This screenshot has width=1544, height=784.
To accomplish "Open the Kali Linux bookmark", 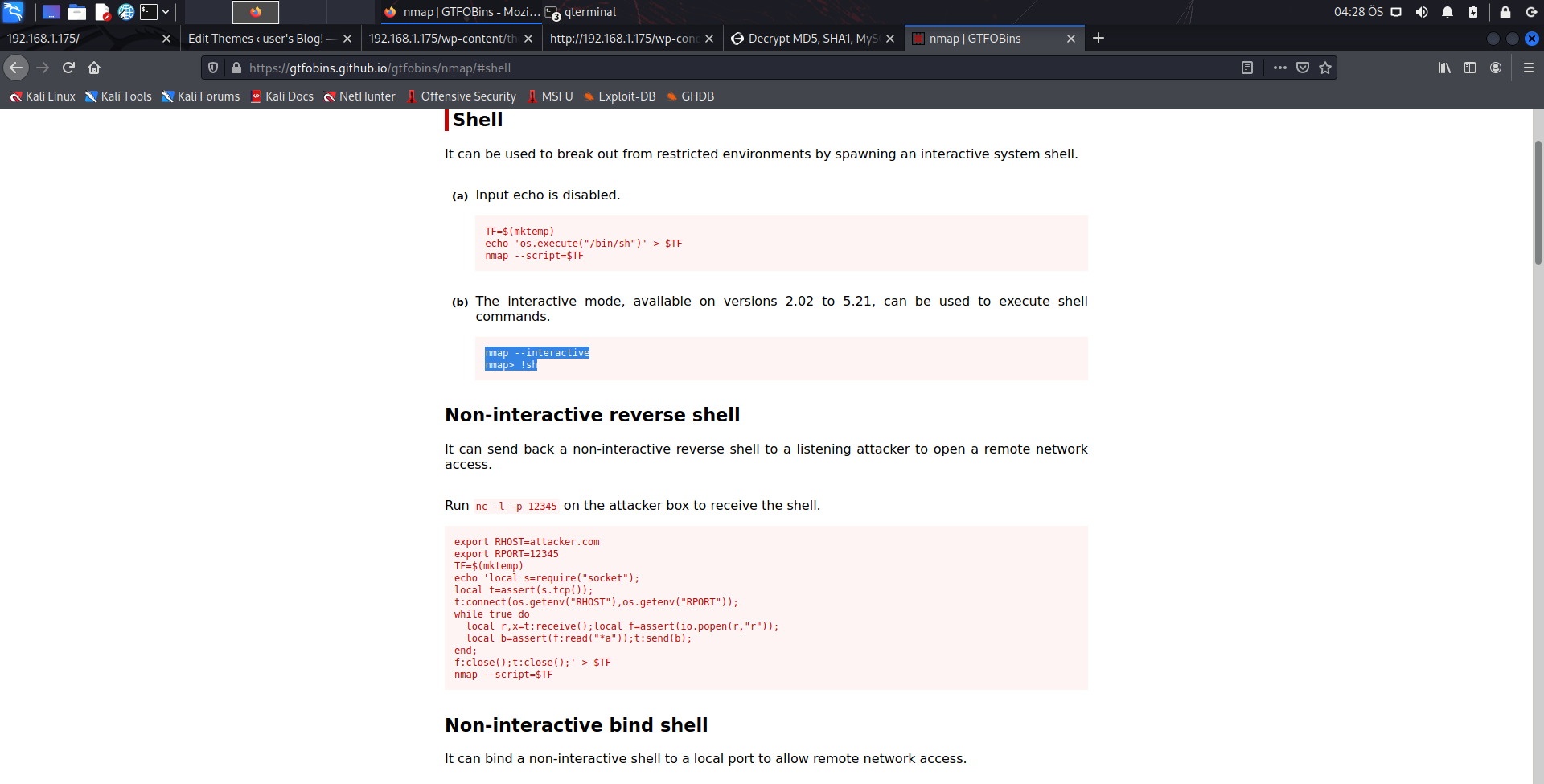I will 43,96.
